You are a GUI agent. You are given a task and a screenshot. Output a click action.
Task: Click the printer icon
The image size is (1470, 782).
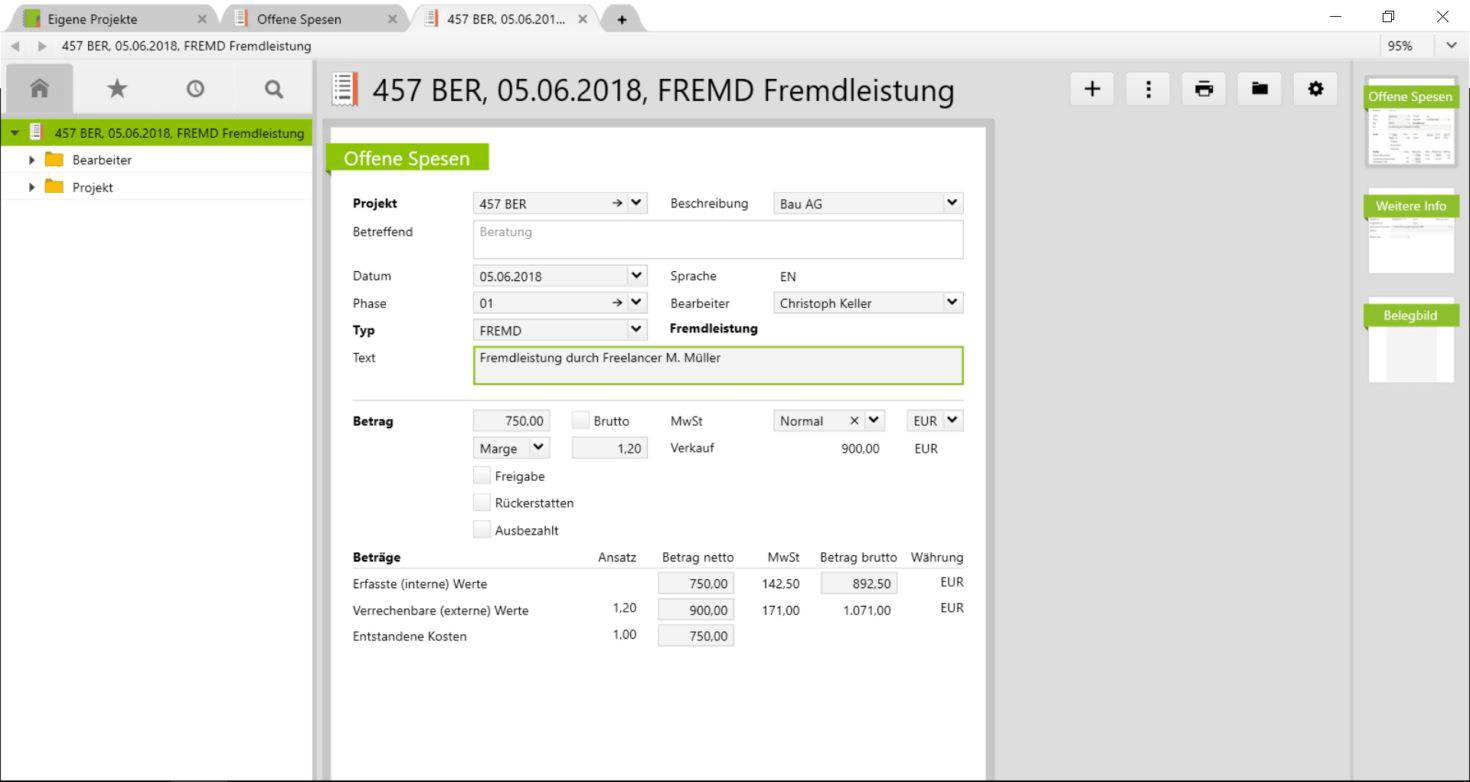(x=1204, y=89)
